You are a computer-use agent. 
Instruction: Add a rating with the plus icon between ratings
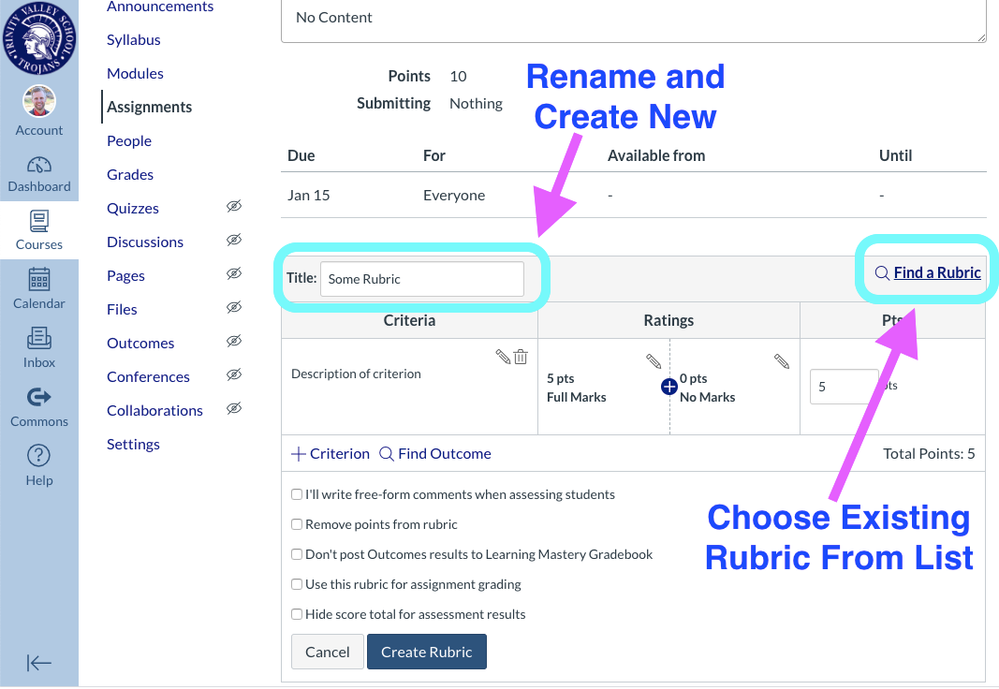pyautogui.click(x=668, y=385)
